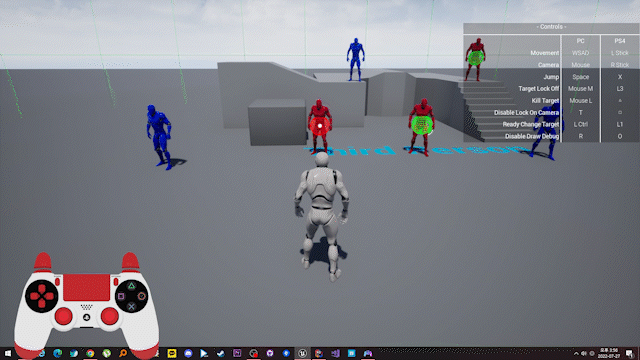Click the 'L1' PS4 binding
The image size is (640, 360).
click(620, 124)
